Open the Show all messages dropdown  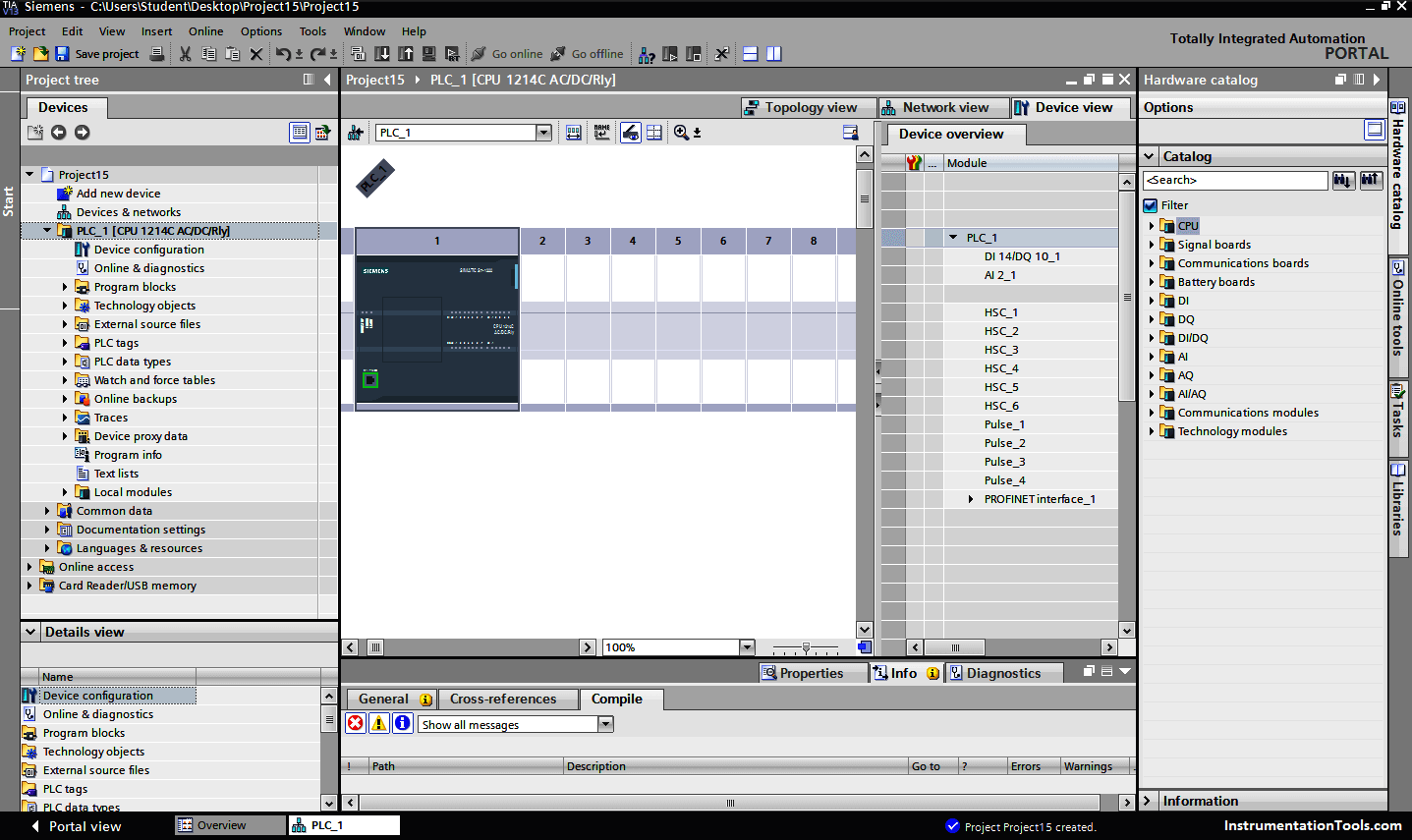point(606,724)
